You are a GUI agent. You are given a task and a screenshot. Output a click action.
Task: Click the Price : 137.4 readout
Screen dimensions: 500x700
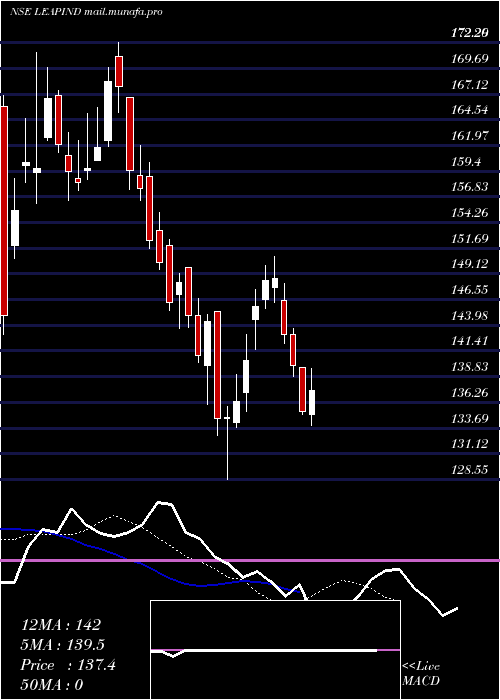click(x=68, y=665)
